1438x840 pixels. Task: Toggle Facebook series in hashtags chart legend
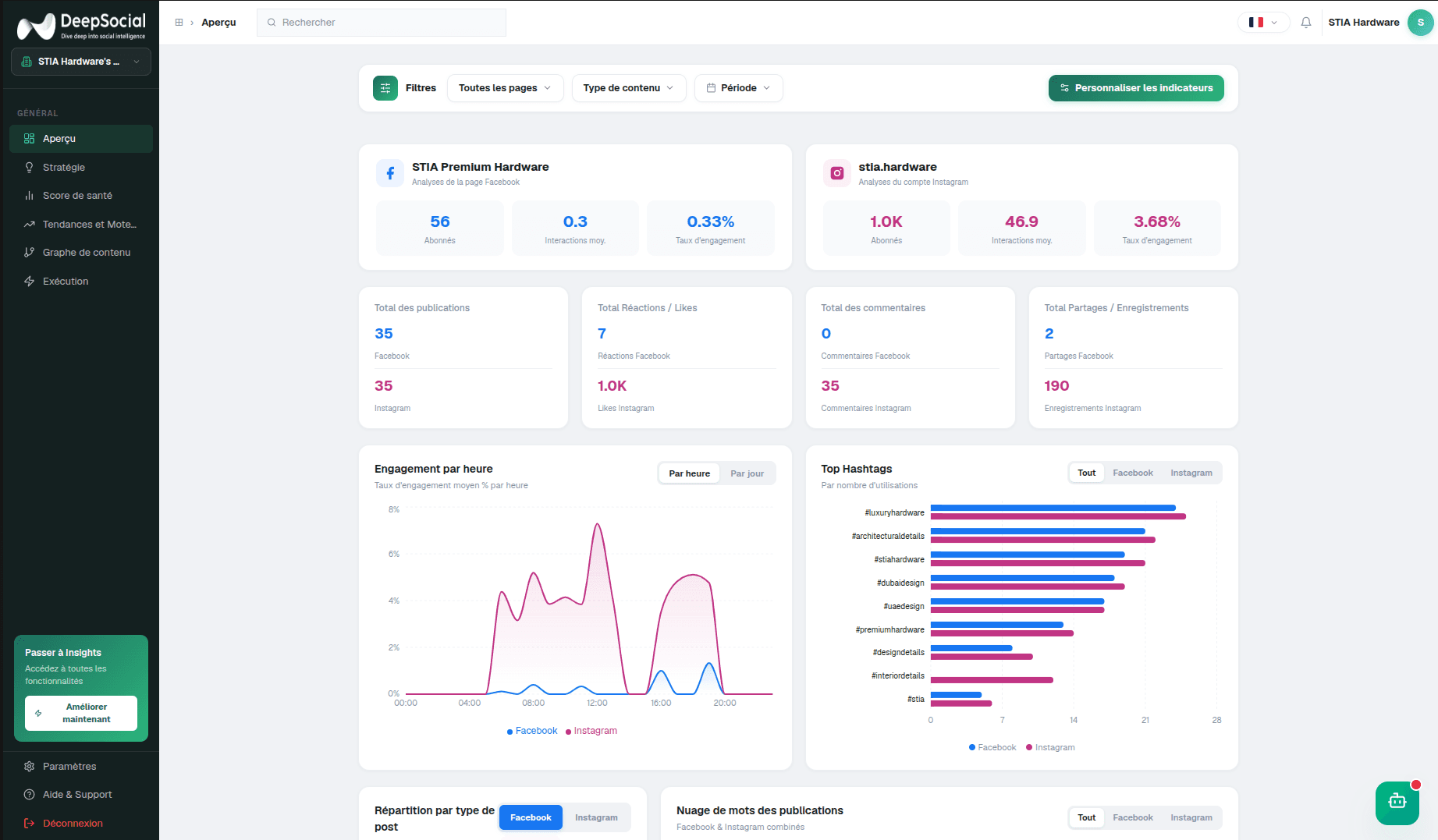pos(992,747)
